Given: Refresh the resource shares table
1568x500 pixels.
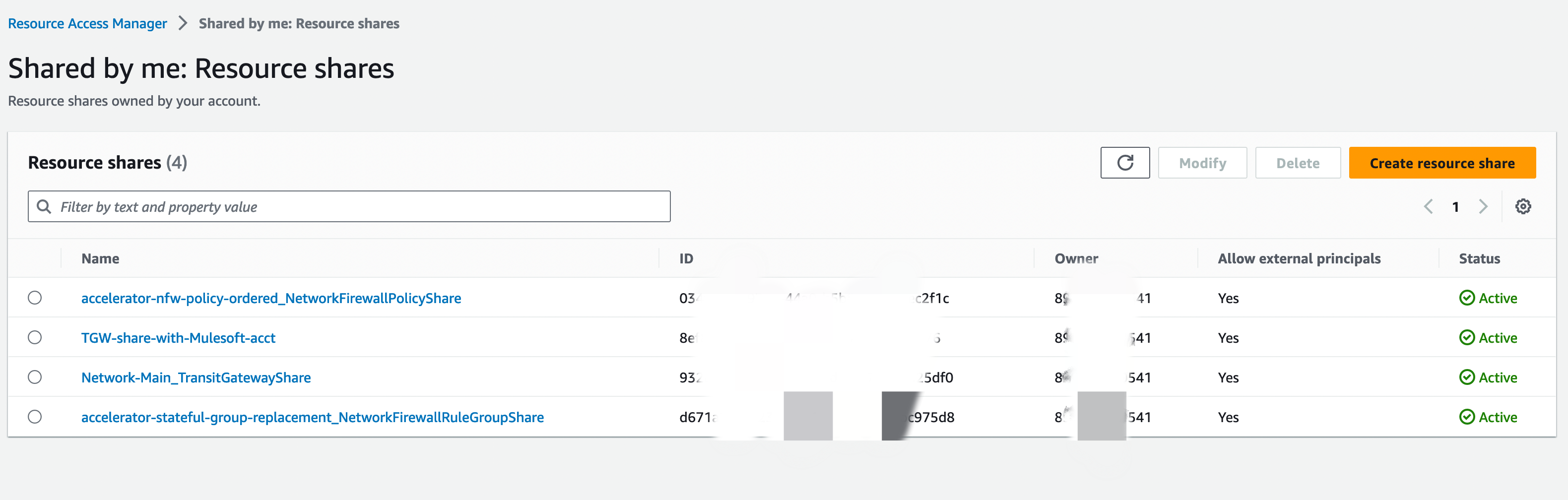Looking at the screenshot, I should [x=1124, y=162].
